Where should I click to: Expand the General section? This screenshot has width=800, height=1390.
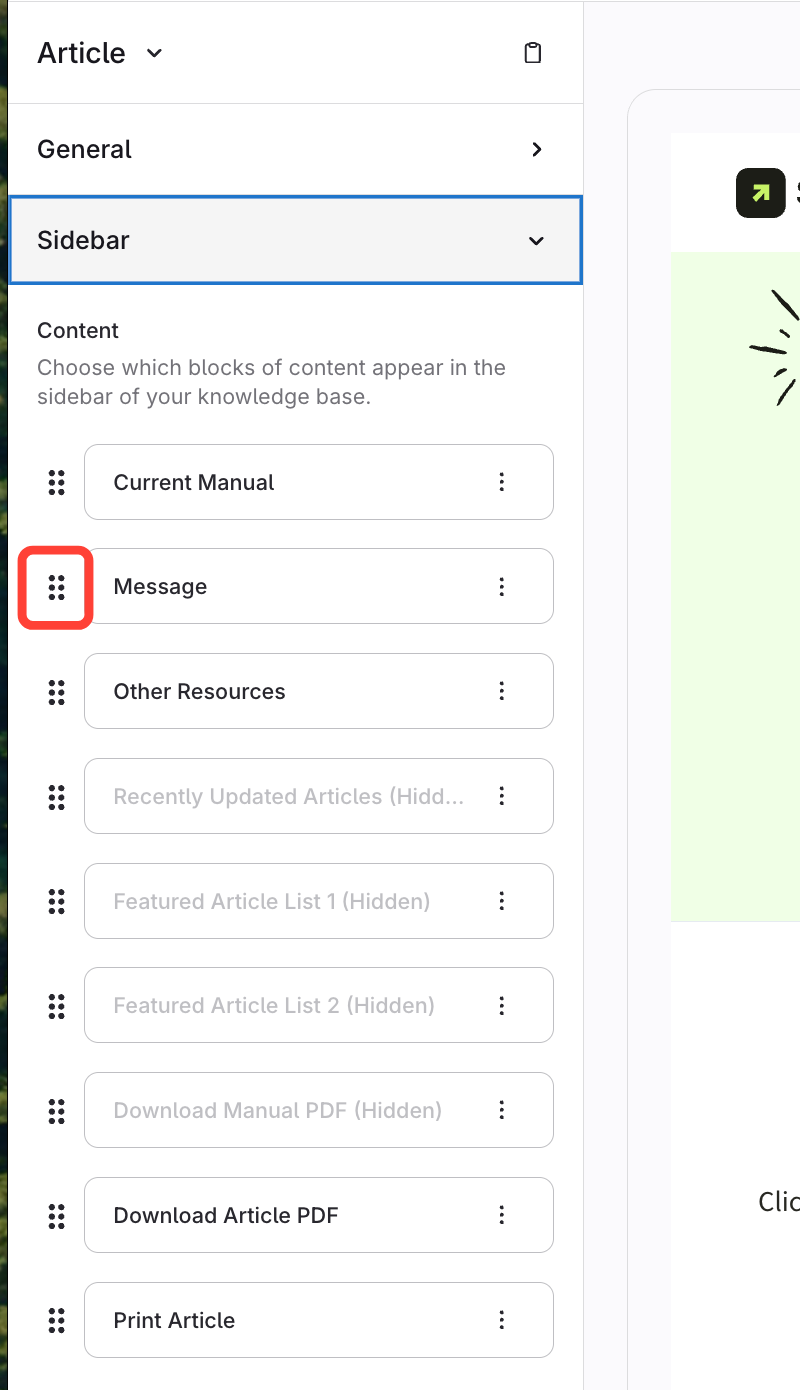537,149
